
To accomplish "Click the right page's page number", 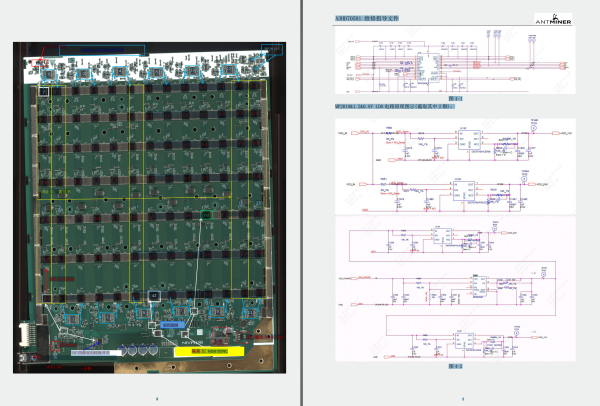I will (x=456, y=399).
